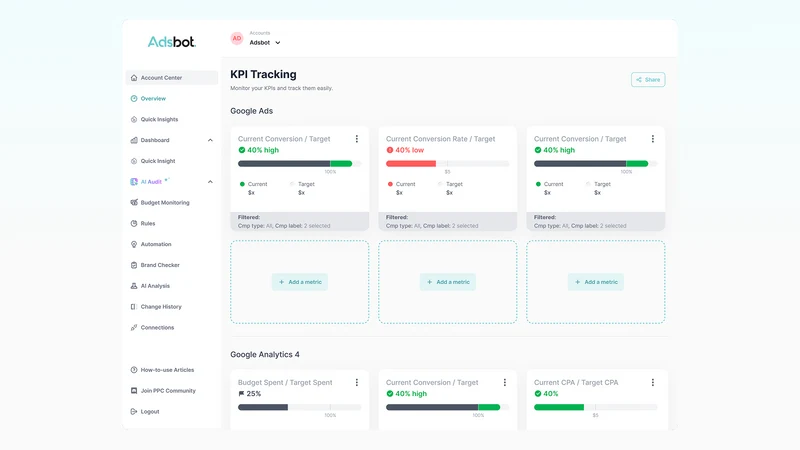Image resolution: width=800 pixels, height=450 pixels.
Task: Log out using Logout label
Action: point(150,412)
